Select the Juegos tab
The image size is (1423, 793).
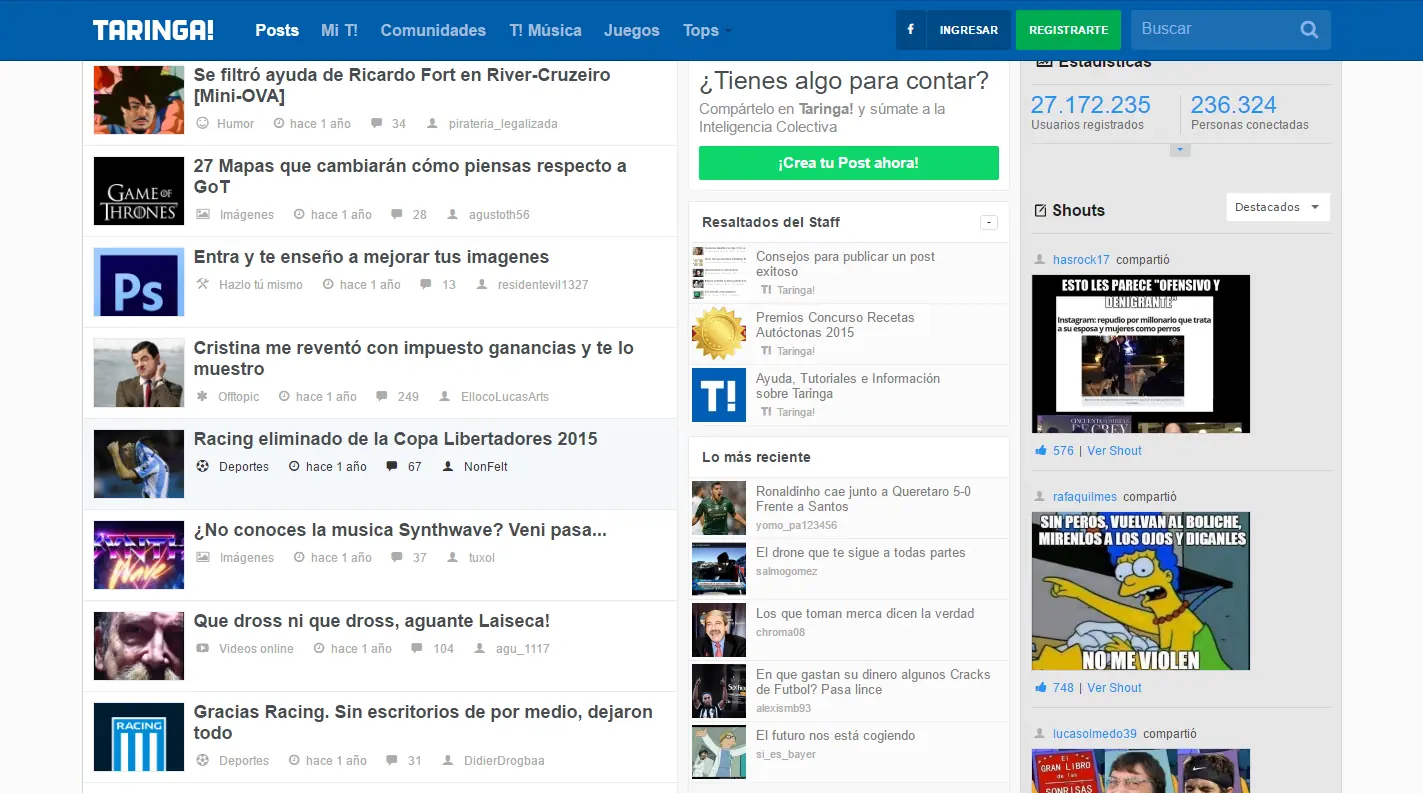coord(632,30)
